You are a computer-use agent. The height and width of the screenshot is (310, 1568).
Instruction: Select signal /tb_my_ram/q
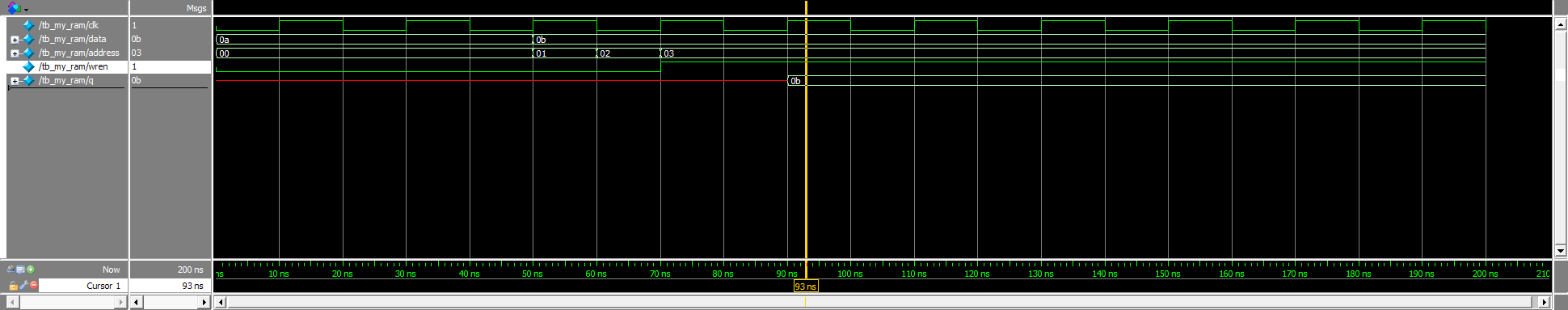point(66,80)
